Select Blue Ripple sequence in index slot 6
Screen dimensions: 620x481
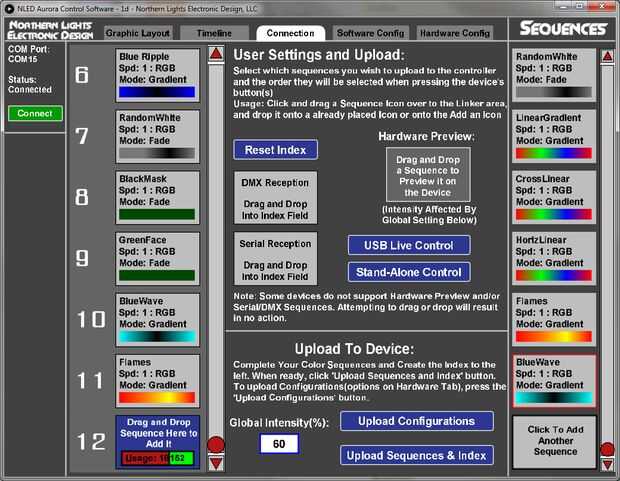point(157,75)
